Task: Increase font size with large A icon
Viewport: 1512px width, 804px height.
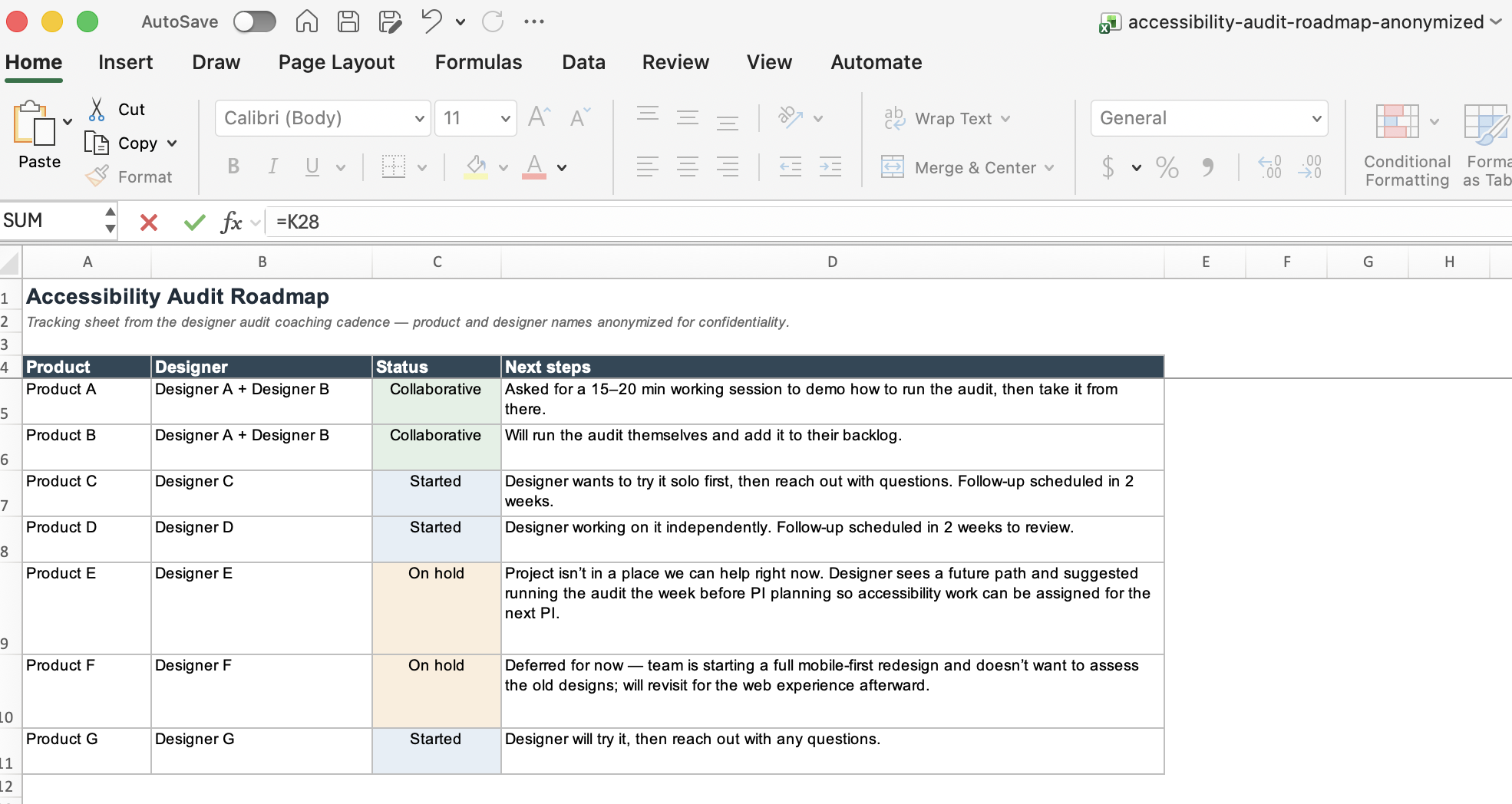Action: pyautogui.click(x=540, y=117)
